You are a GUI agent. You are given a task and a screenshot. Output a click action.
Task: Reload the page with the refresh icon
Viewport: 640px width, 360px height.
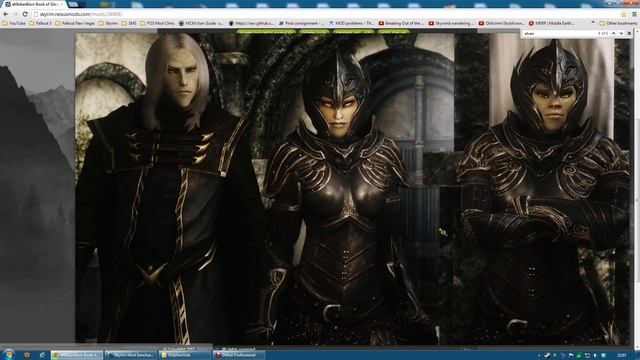(25, 14)
